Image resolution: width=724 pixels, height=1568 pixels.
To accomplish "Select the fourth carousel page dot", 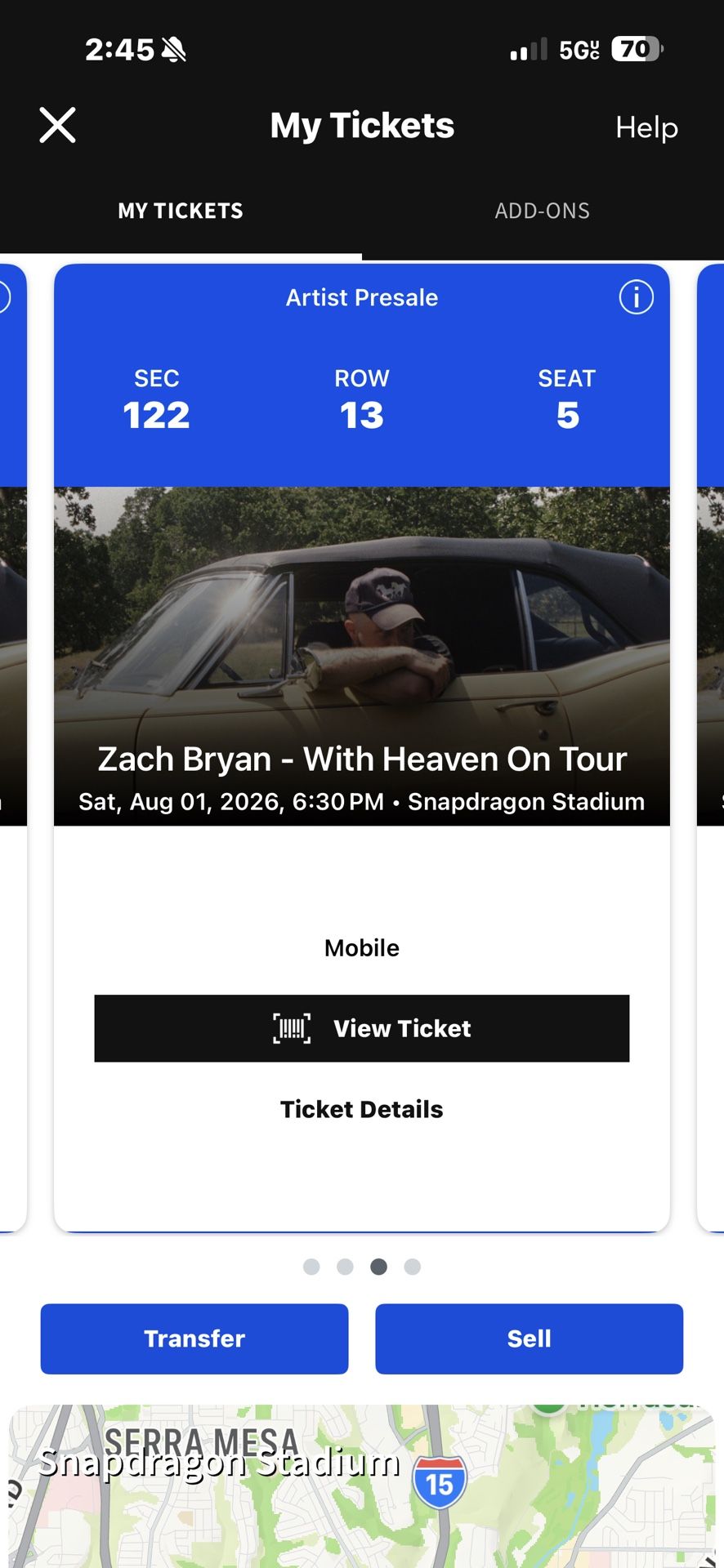I will coord(413,1267).
